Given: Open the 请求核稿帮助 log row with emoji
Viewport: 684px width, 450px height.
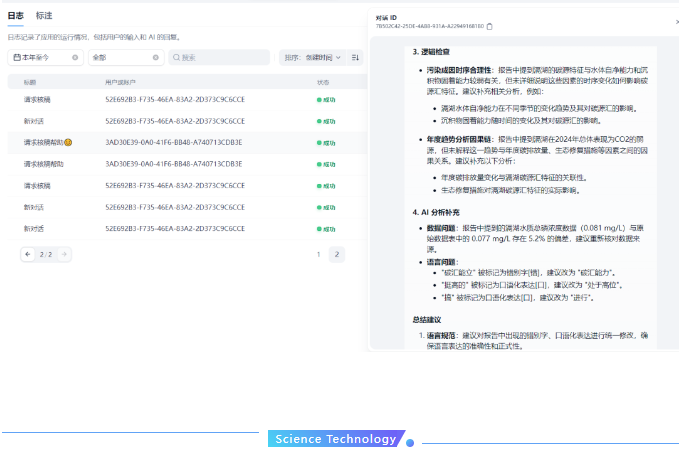Looking at the screenshot, I should click(x=187, y=143).
